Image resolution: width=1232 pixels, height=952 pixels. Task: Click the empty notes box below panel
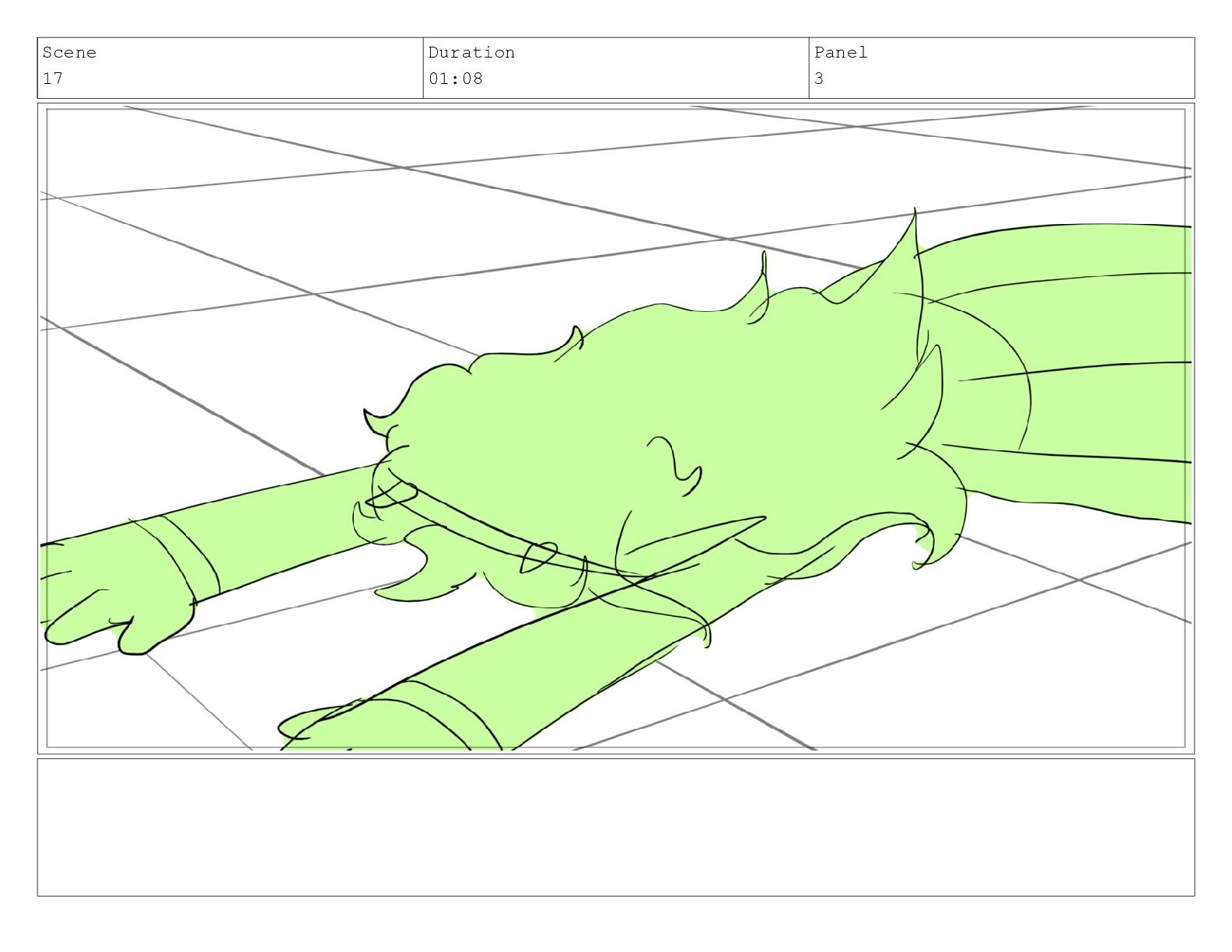616,828
